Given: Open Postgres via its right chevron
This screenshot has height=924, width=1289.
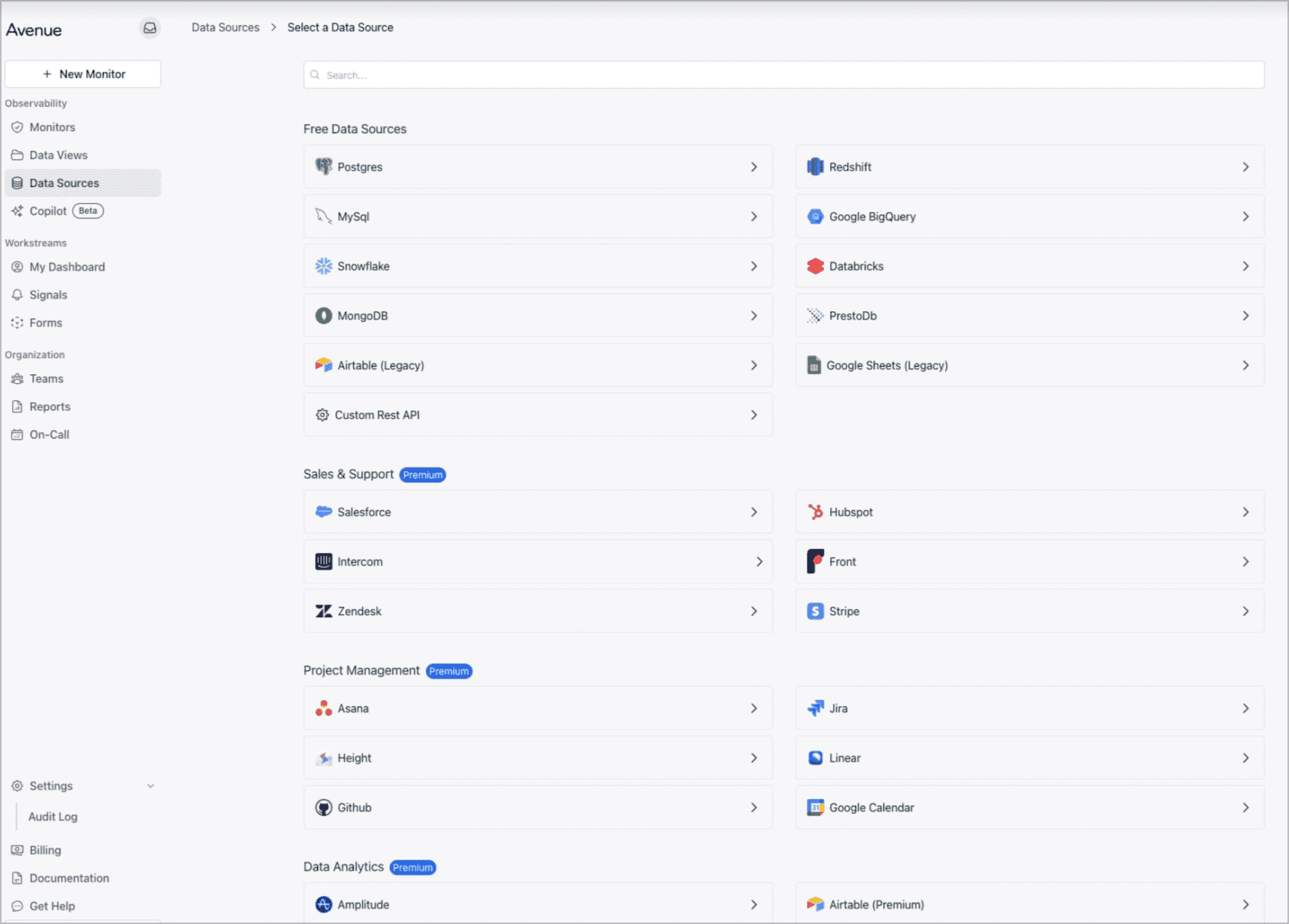Looking at the screenshot, I should coord(754,167).
